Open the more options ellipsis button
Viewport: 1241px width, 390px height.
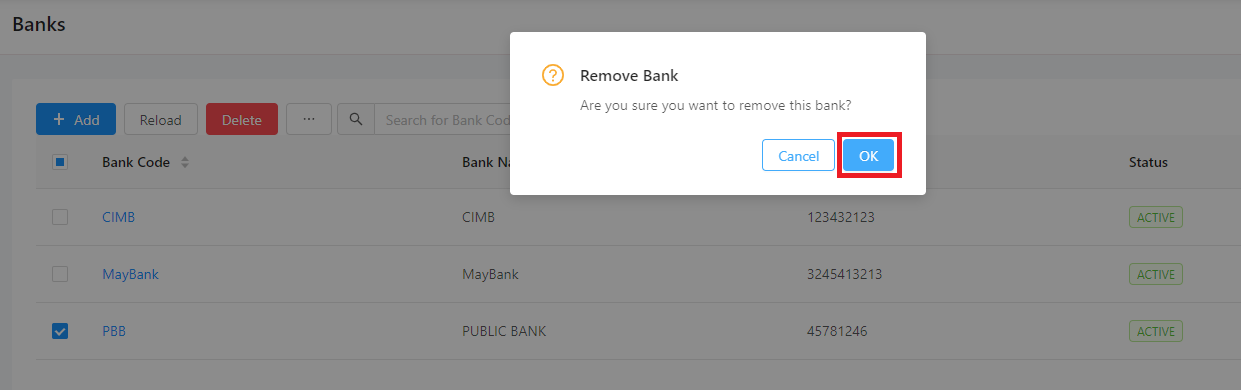(309, 119)
